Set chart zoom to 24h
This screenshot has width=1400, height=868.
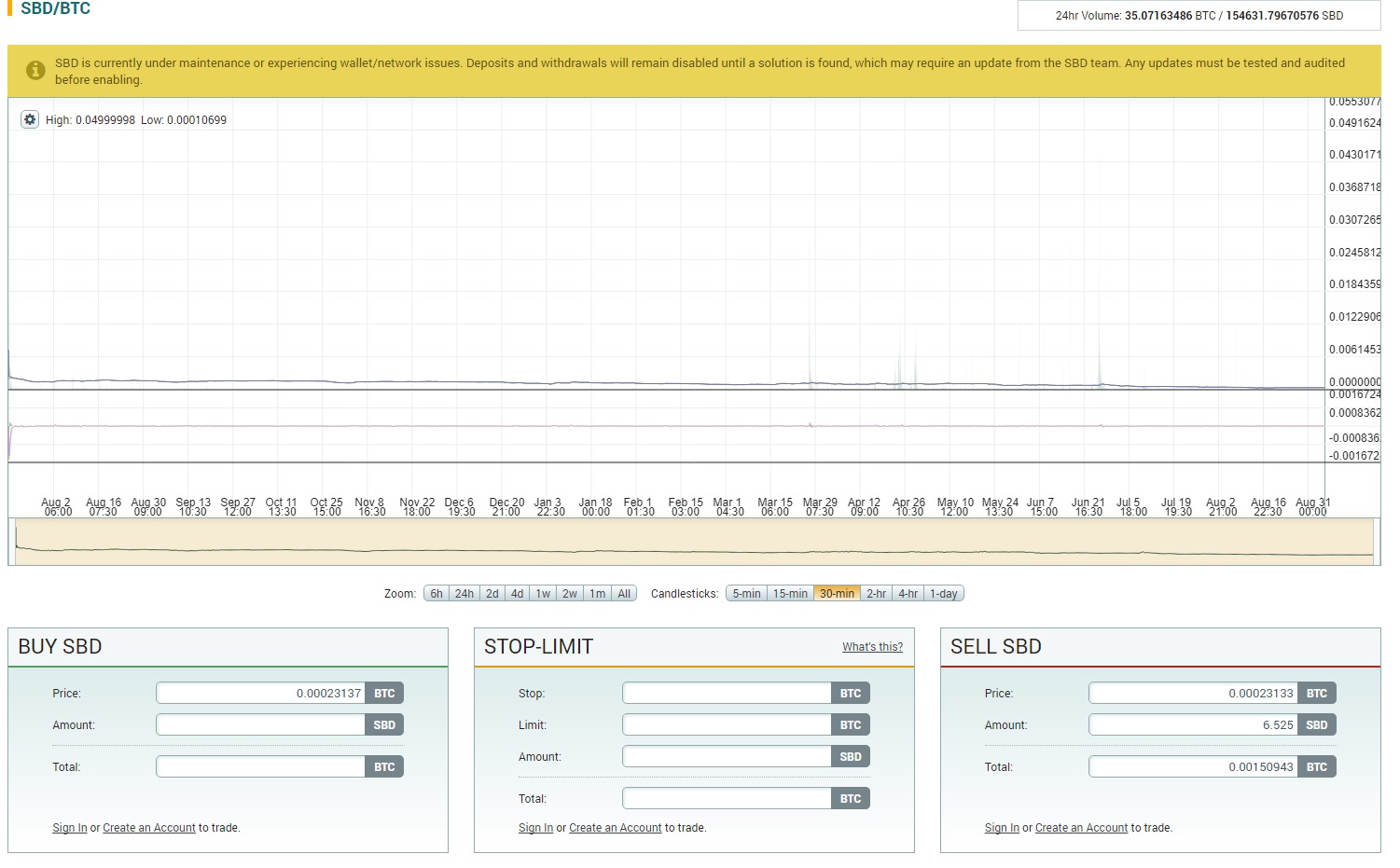click(x=464, y=594)
